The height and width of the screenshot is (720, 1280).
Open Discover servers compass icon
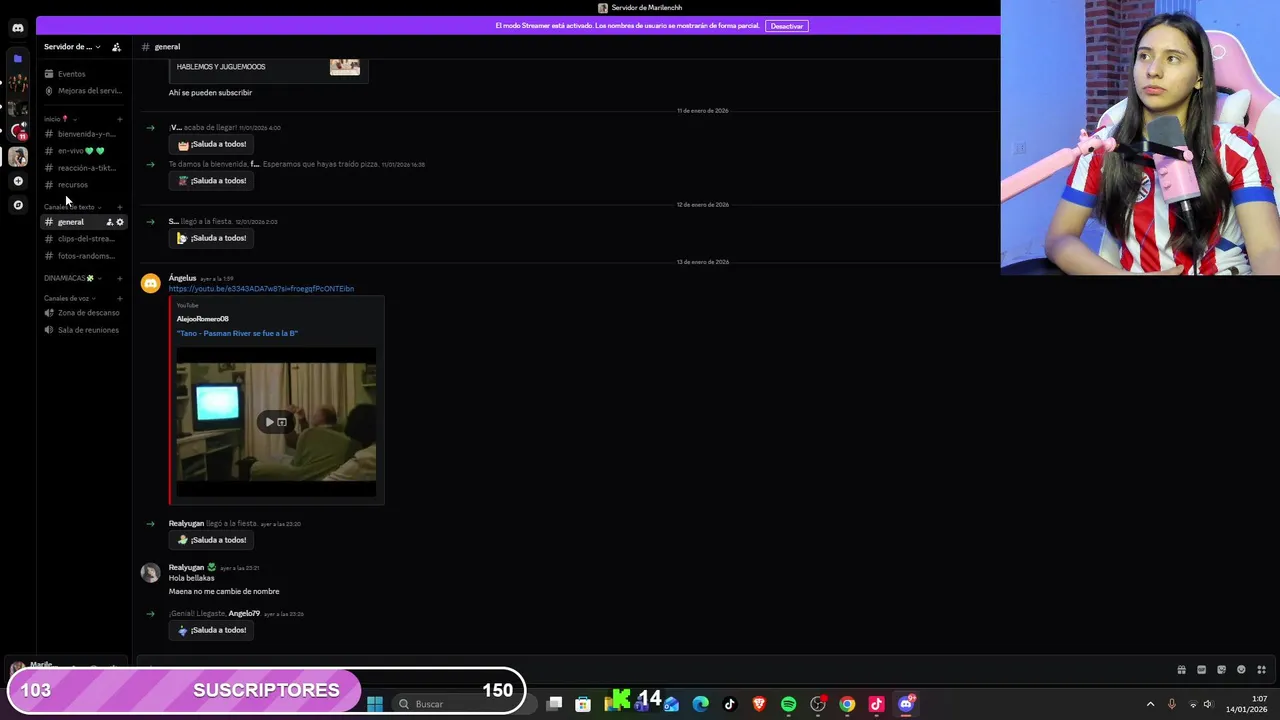pyautogui.click(x=18, y=205)
